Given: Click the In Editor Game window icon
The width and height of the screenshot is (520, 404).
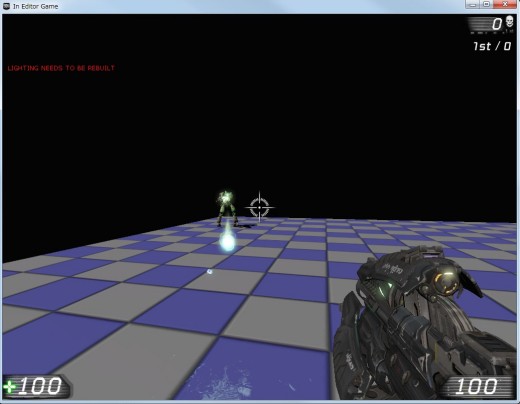Looking at the screenshot, I should 6,6.
